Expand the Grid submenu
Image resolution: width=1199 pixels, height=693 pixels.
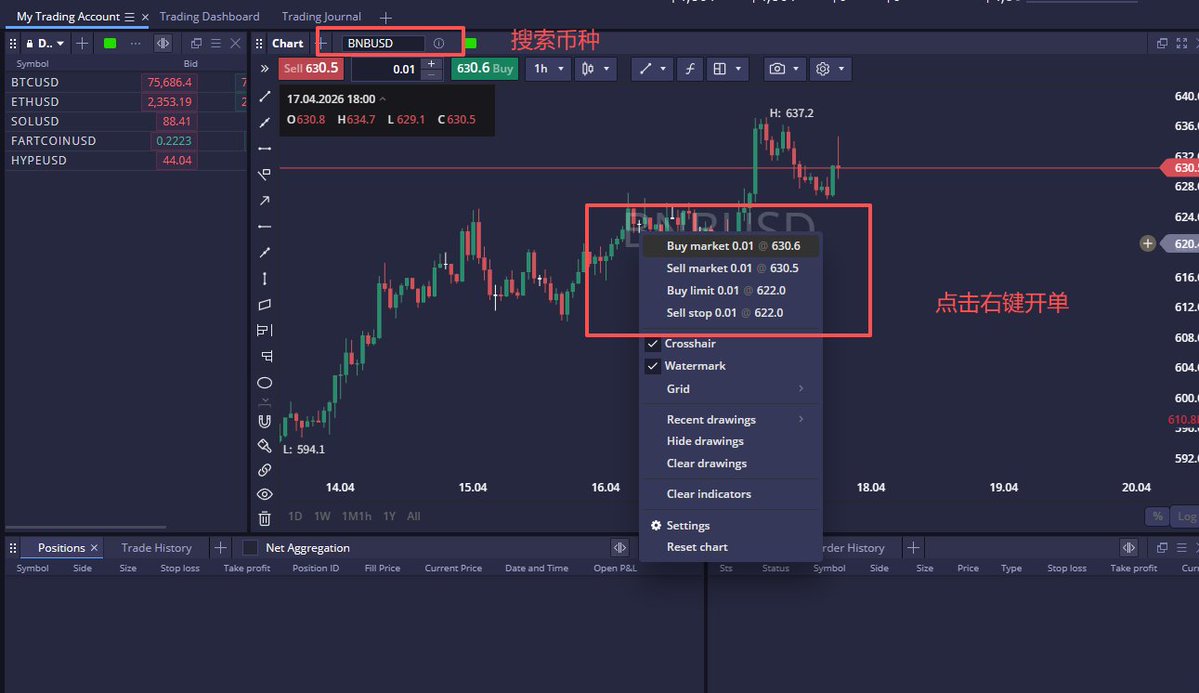click(x=731, y=389)
